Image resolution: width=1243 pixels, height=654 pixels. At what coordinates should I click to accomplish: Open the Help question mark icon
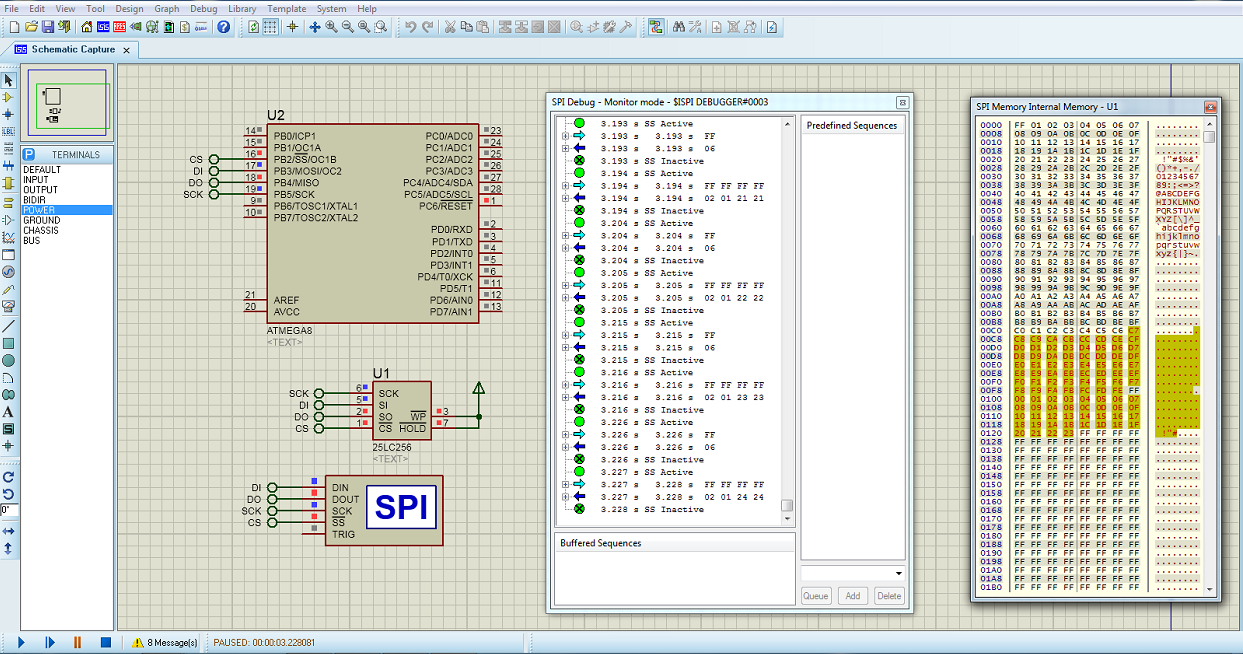[x=224, y=27]
